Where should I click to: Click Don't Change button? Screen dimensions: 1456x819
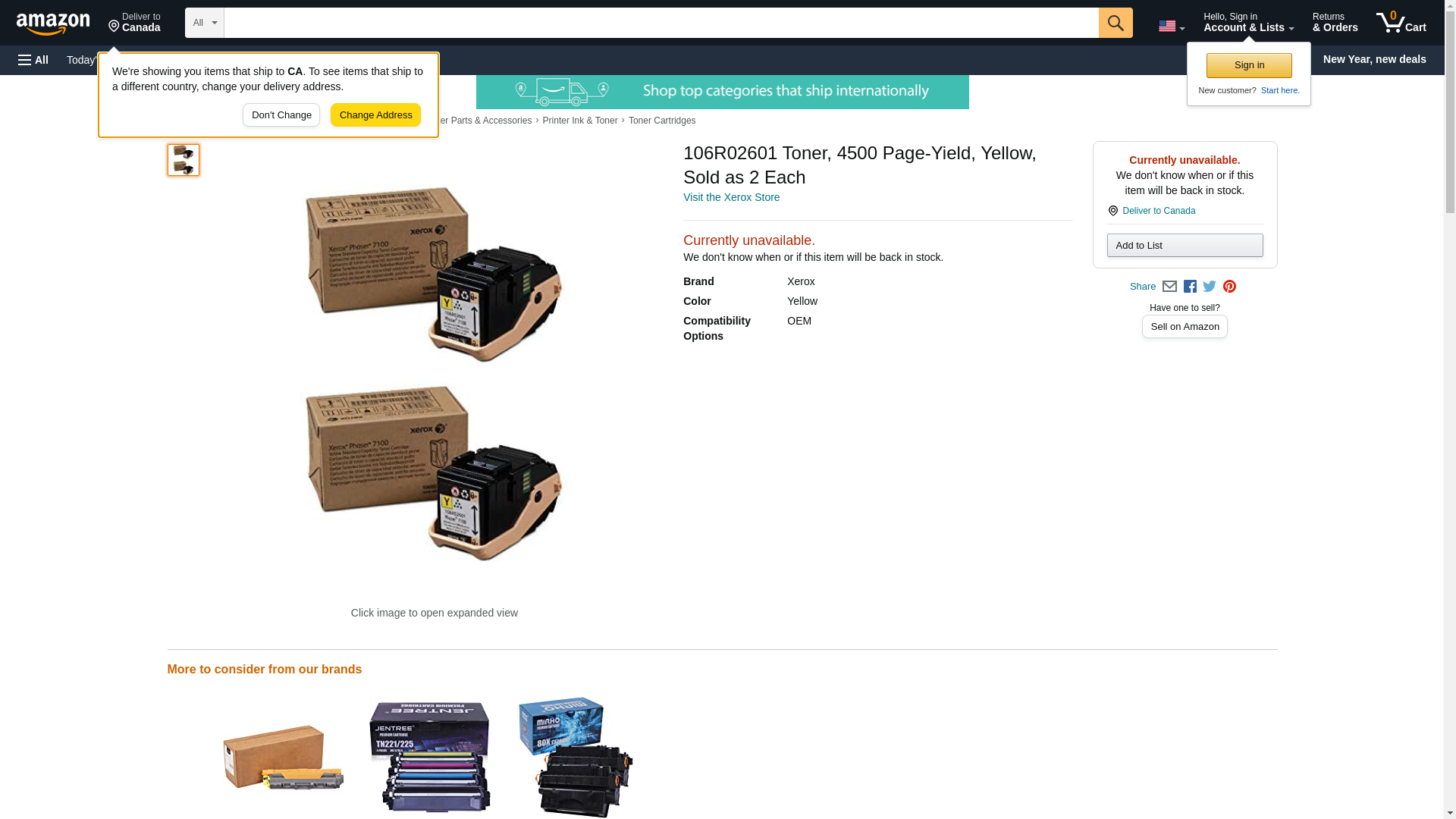[281, 115]
